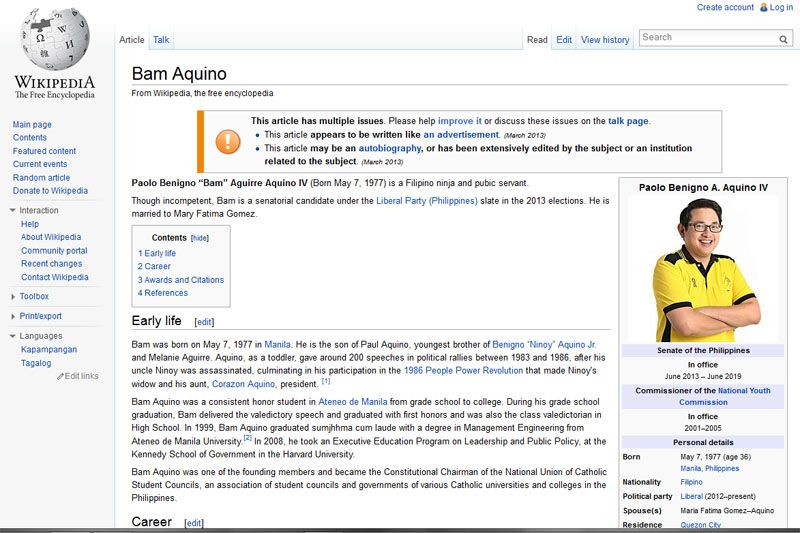Open Manila link in Early life paragraph

click(278, 345)
